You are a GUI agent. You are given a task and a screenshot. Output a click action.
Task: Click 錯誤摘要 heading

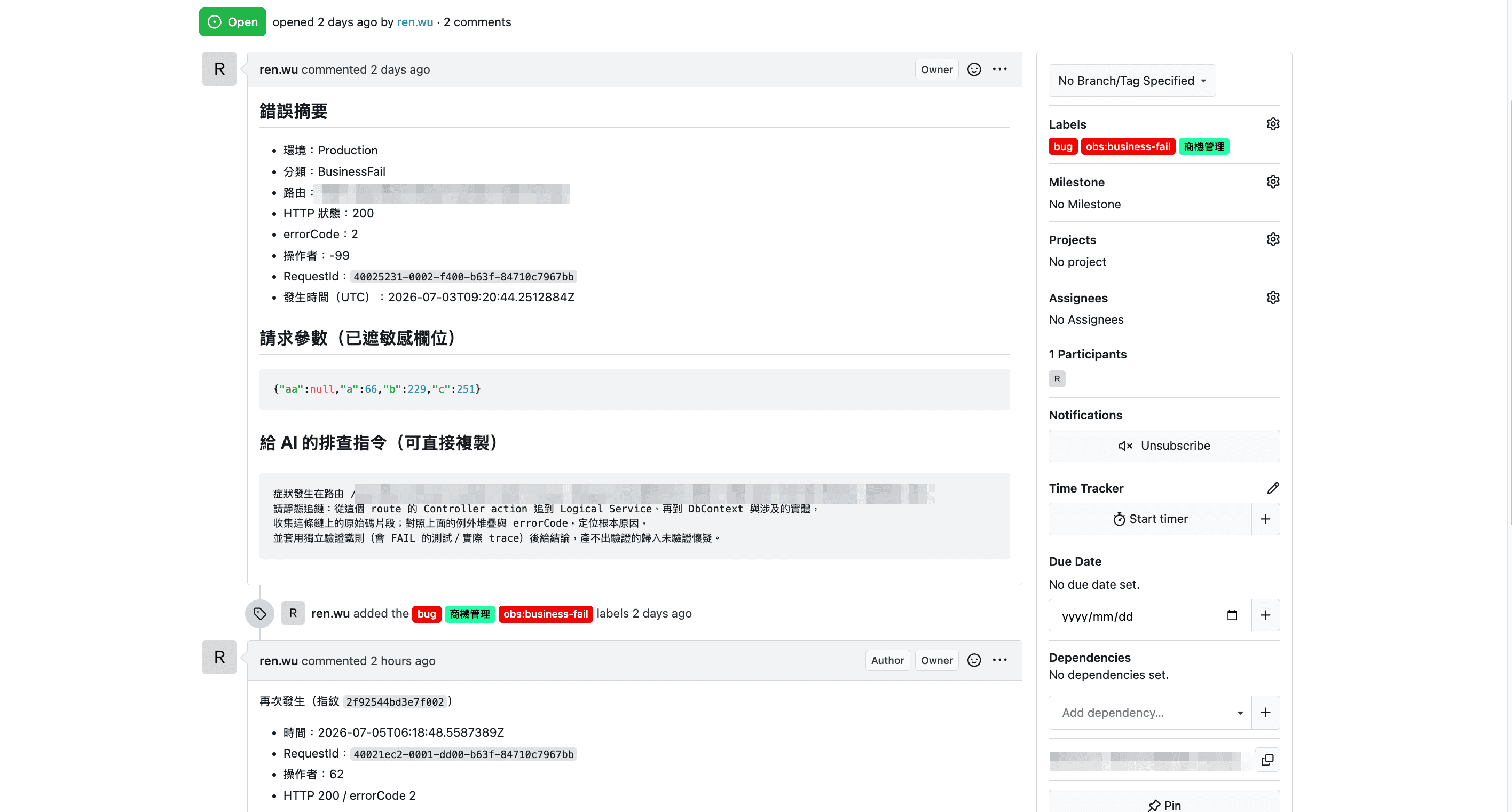[294, 111]
